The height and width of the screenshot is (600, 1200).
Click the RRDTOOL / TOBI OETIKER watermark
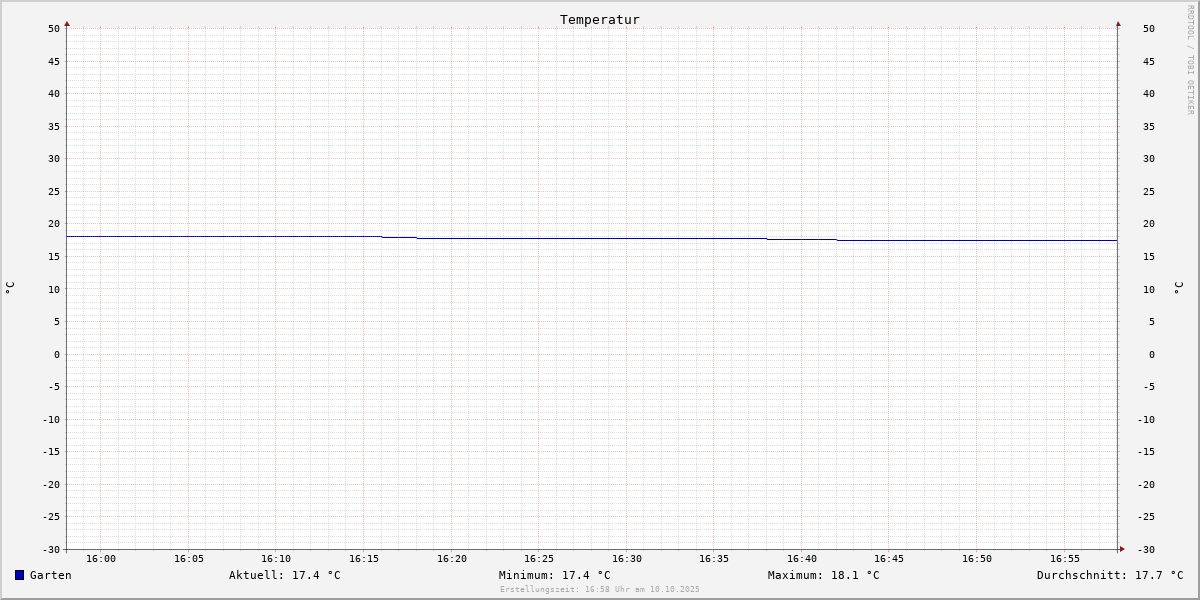pyautogui.click(x=1190, y=60)
